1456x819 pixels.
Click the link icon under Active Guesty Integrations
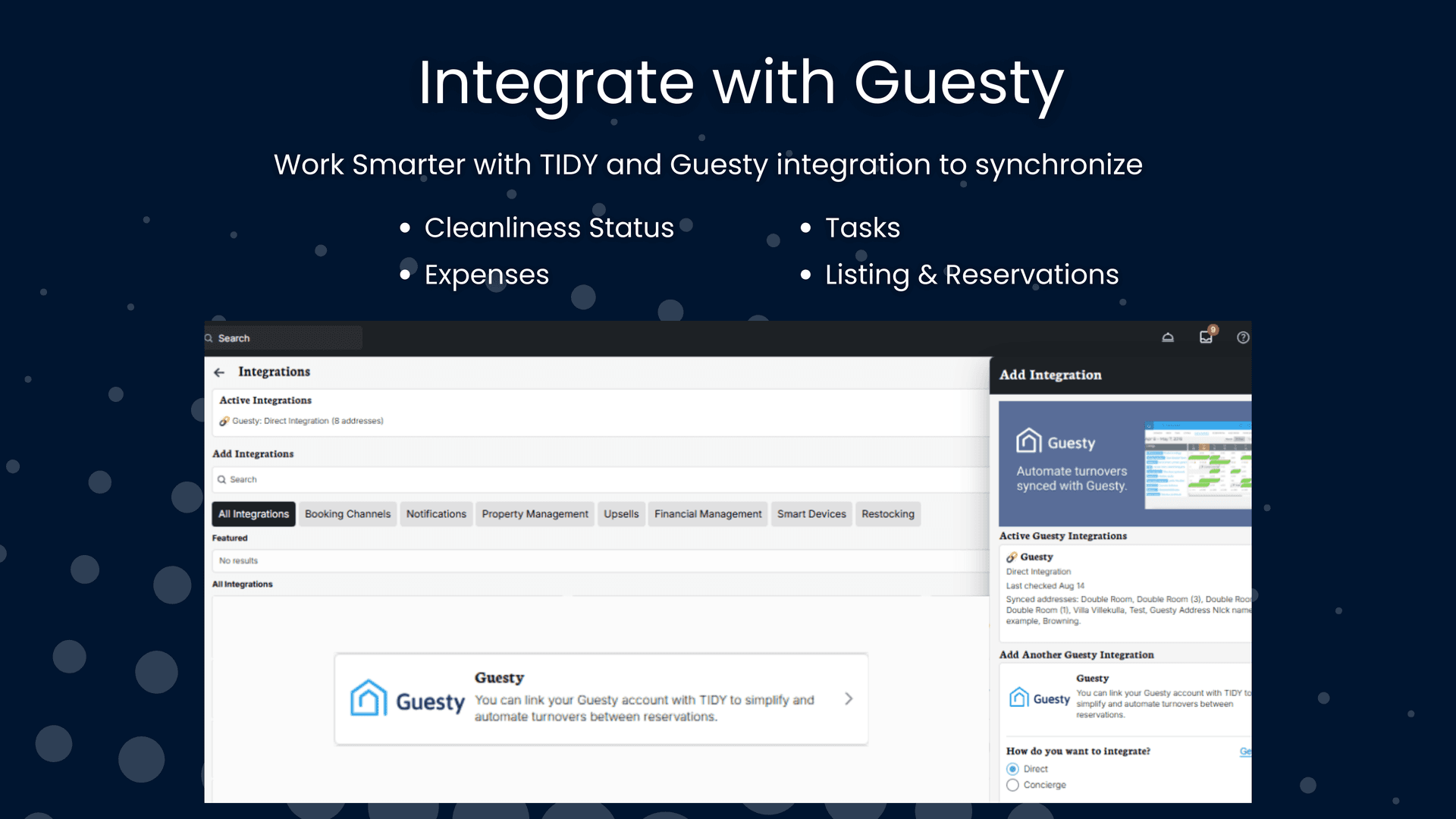[x=1011, y=556]
